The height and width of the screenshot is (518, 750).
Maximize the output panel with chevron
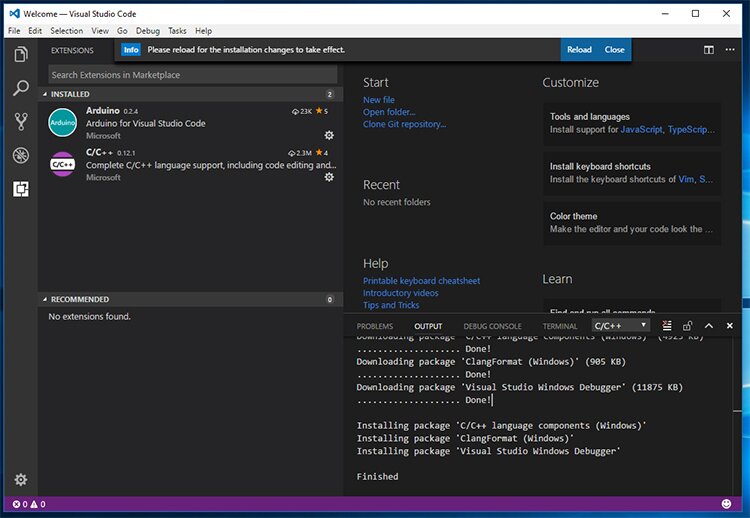(709, 326)
